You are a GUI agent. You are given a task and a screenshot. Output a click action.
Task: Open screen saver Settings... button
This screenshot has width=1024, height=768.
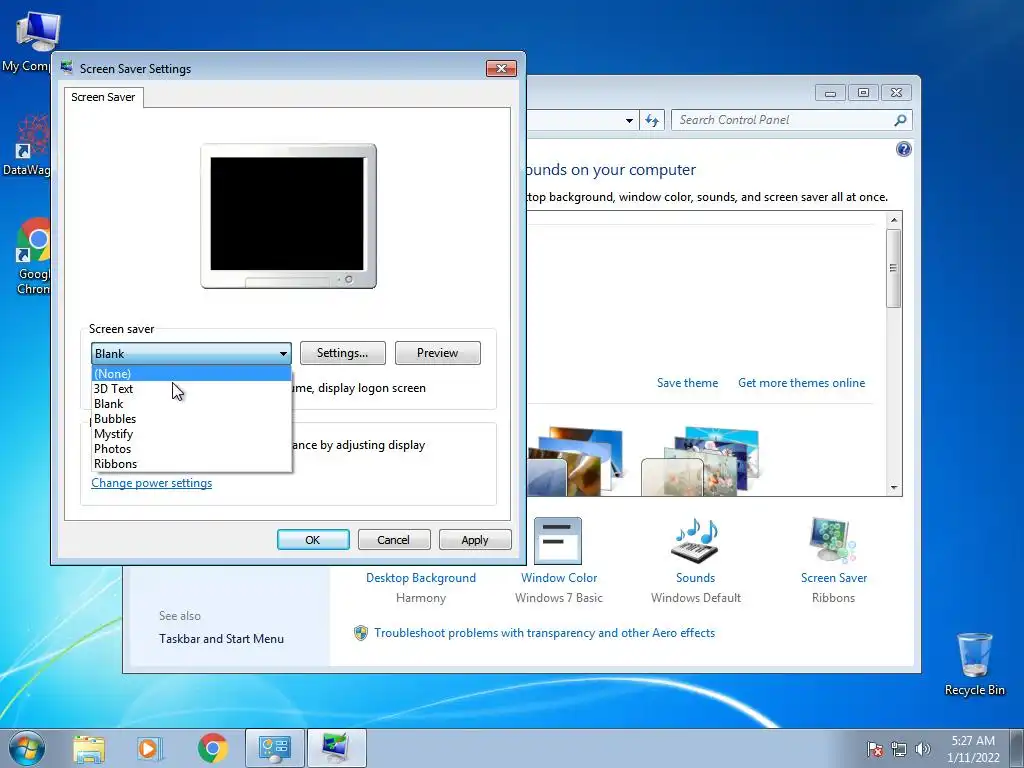tap(342, 353)
